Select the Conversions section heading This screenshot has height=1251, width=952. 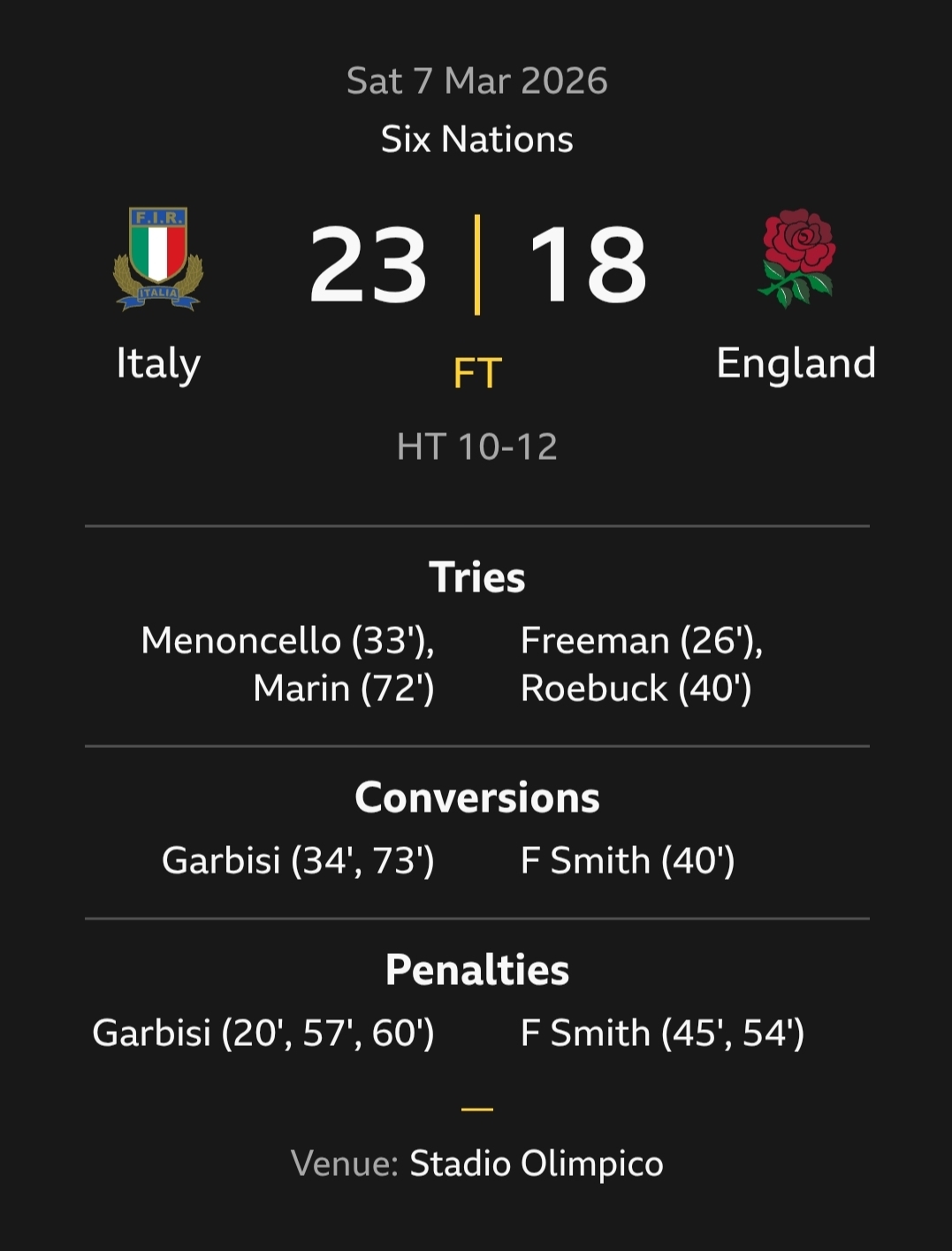[476, 797]
